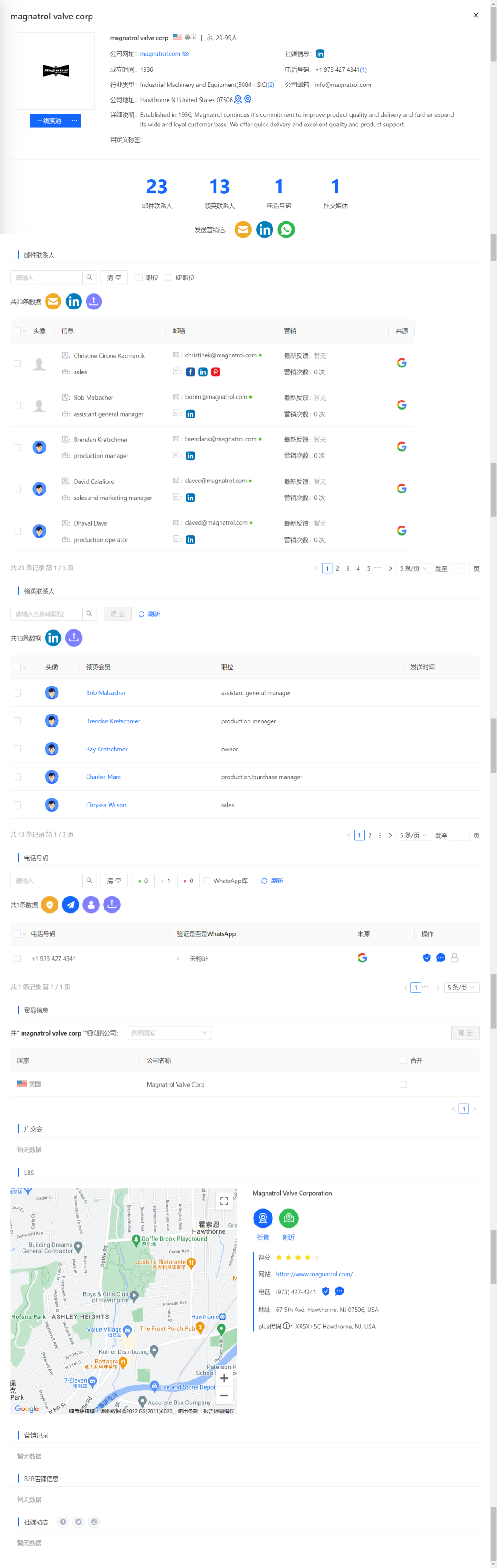Viewport: 497px width, 1568px height.
Task: Select checkbox for Chryssa Wilson row
Action: pos(17,805)
